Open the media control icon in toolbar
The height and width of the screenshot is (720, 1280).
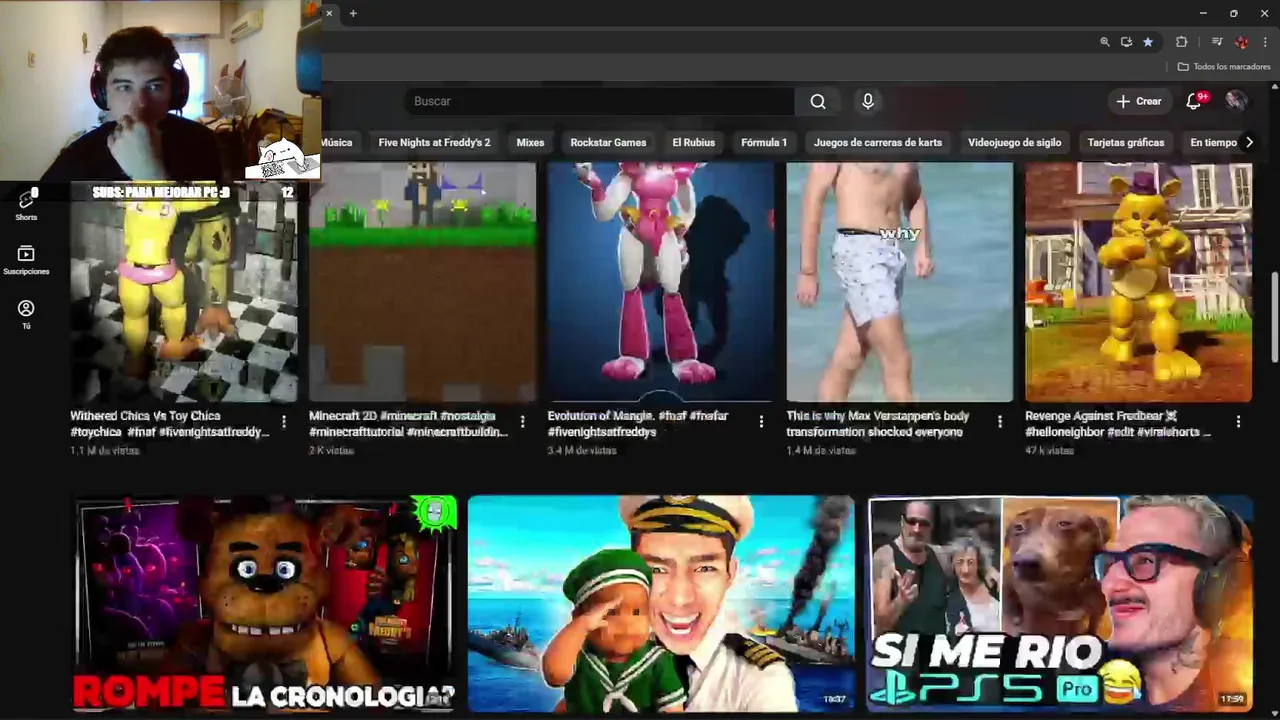(1217, 42)
